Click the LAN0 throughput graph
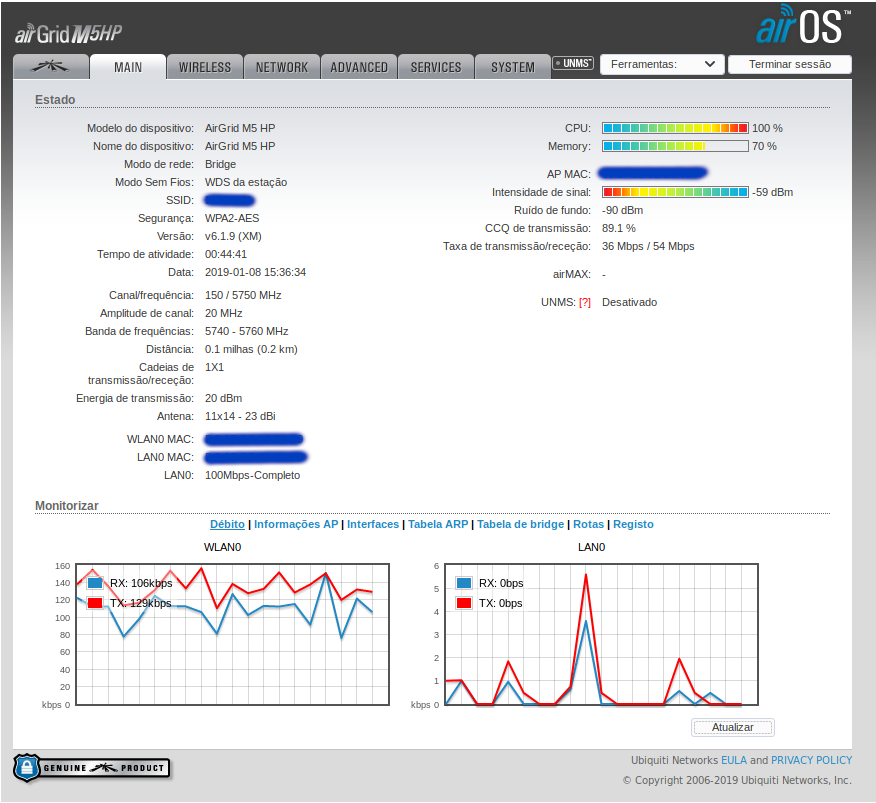The image size is (876, 803). 601,634
